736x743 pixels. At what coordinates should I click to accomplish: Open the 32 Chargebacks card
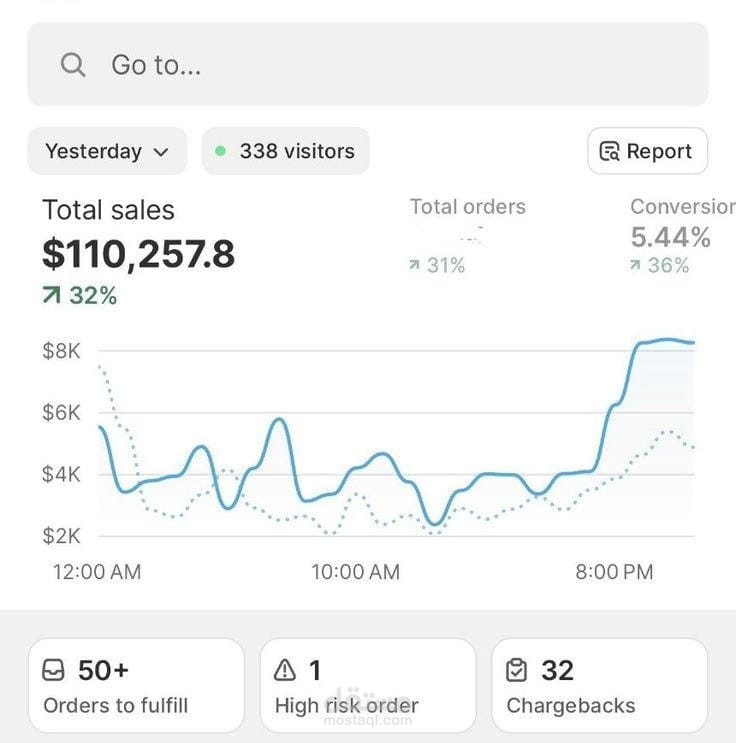pos(599,686)
